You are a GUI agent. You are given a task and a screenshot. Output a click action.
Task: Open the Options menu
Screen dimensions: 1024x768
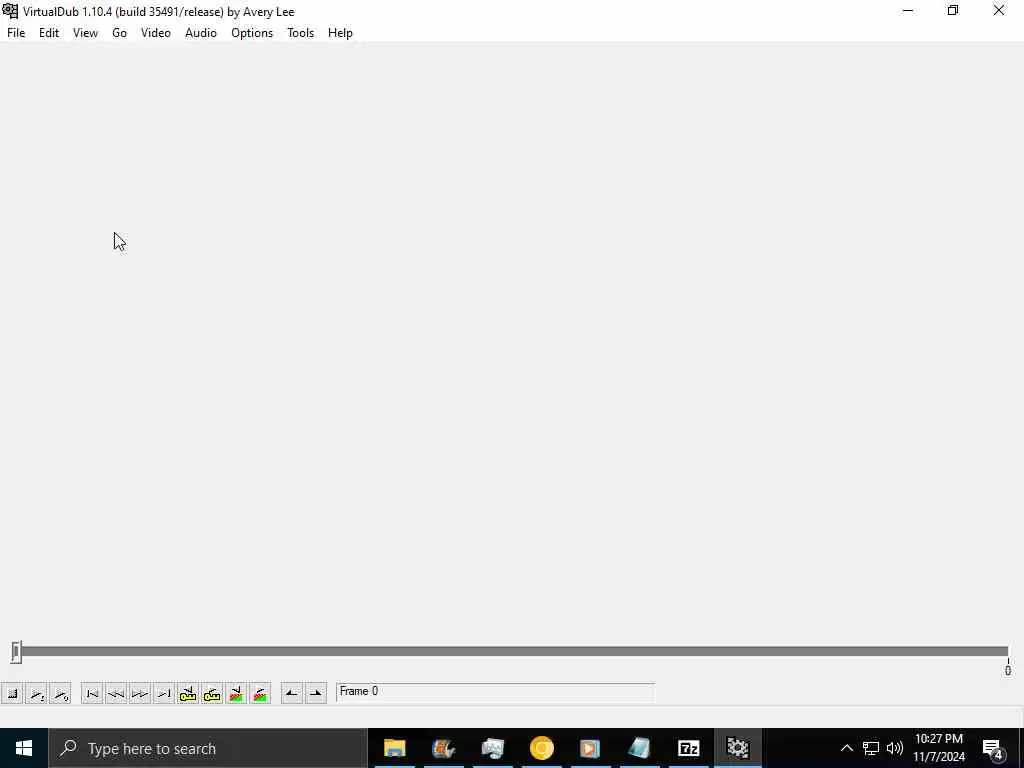(252, 33)
